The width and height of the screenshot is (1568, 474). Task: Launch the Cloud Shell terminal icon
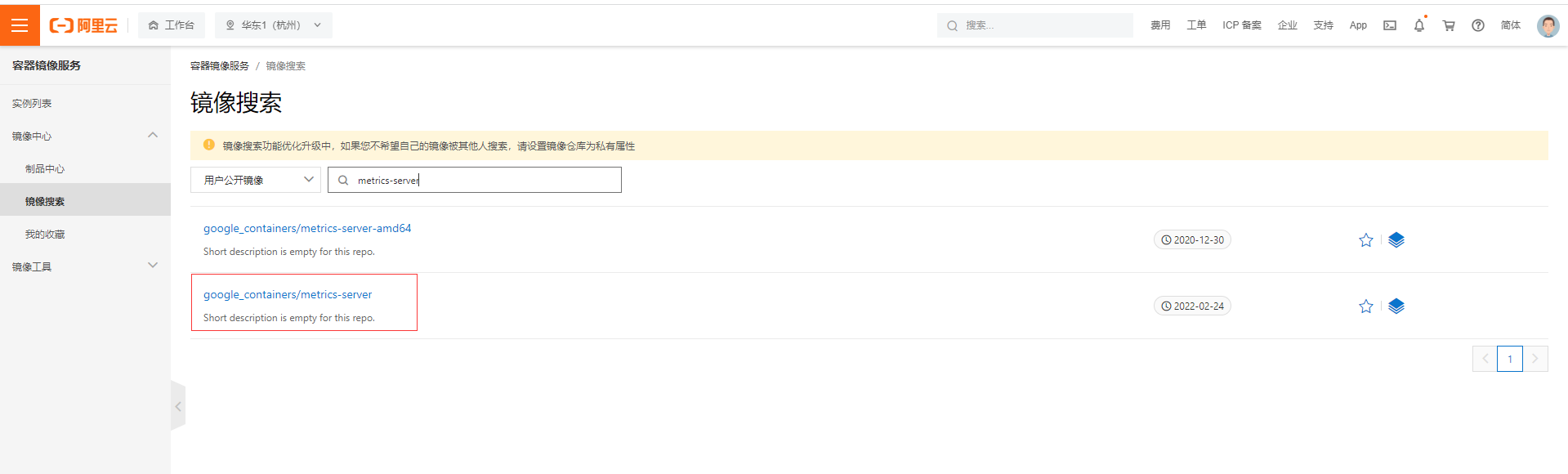pyautogui.click(x=1390, y=25)
